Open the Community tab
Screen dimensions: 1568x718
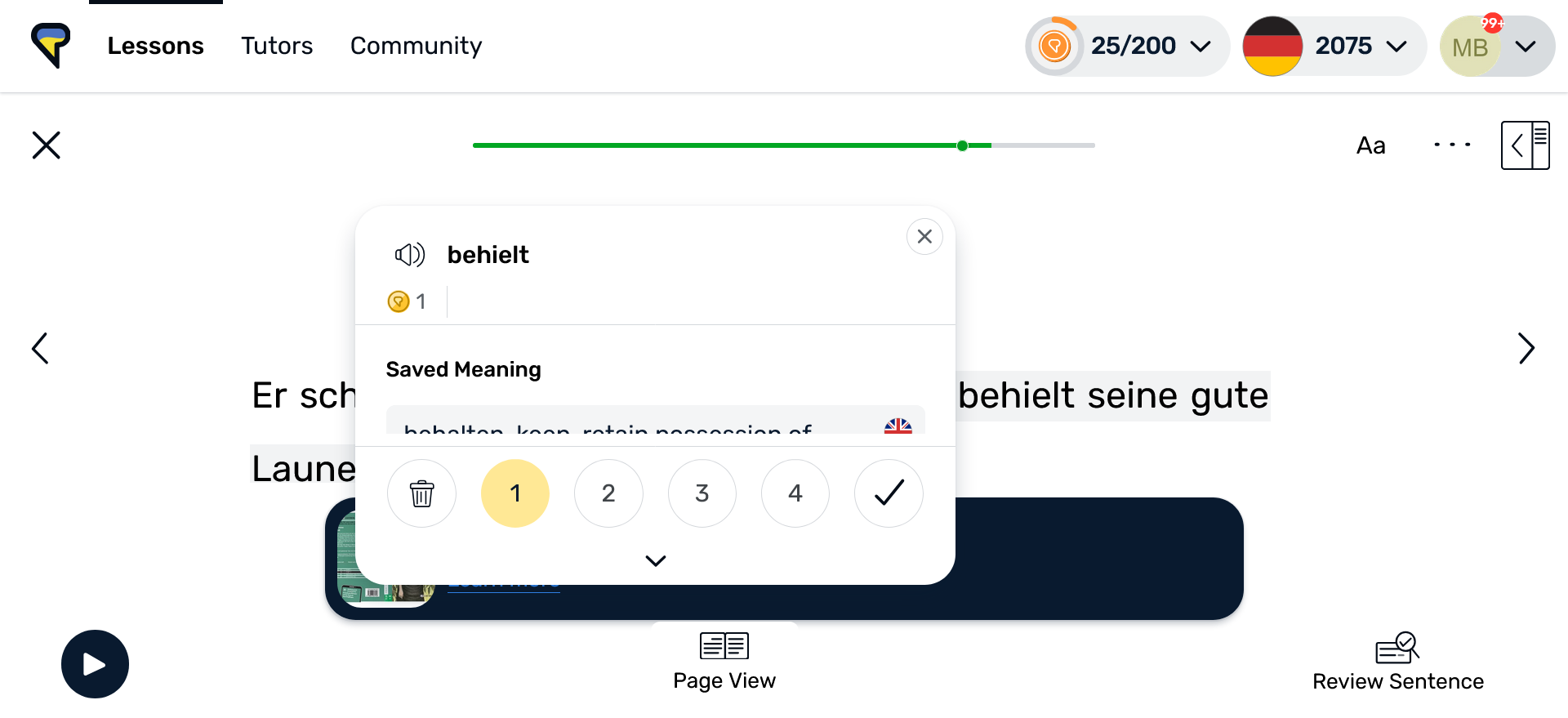pyautogui.click(x=416, y=46)
